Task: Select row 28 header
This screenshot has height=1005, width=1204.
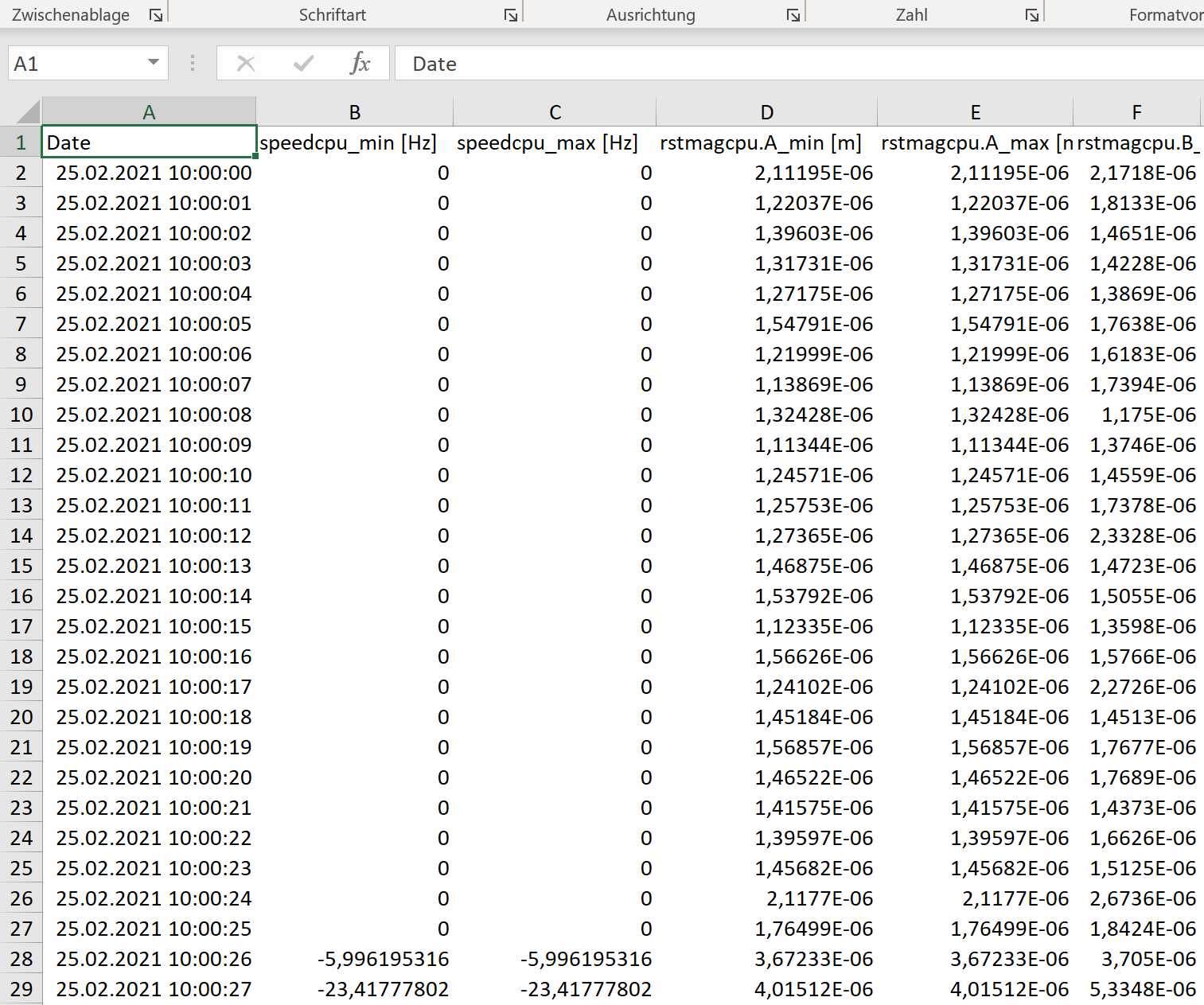Action: (21, 959)
